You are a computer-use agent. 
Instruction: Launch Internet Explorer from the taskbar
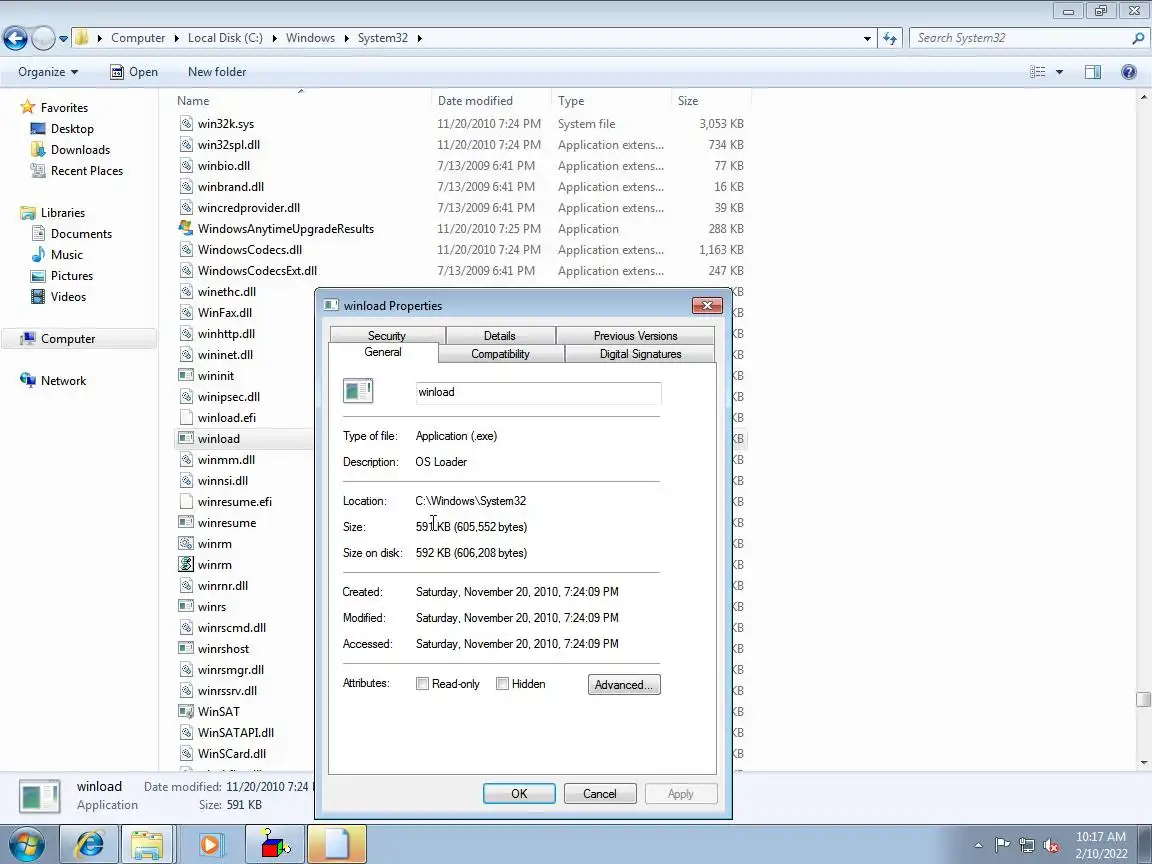(89, 844)
